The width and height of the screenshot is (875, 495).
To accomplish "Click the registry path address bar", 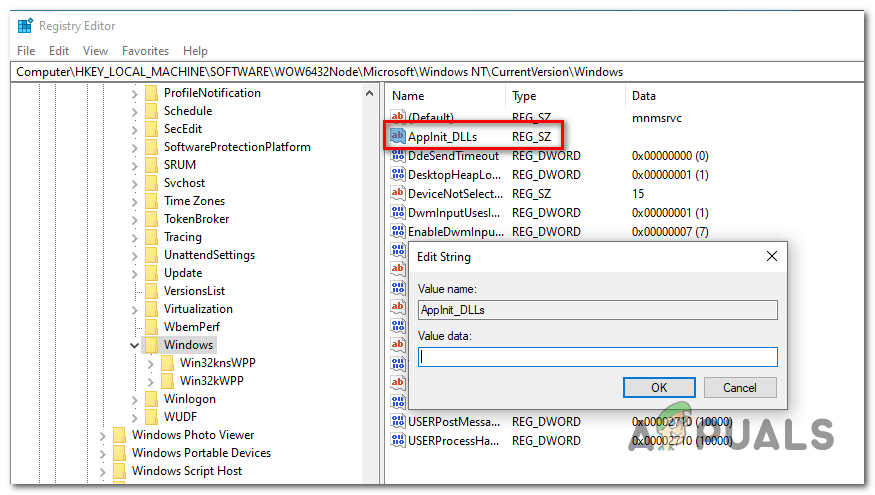I will tap(437, 72).
